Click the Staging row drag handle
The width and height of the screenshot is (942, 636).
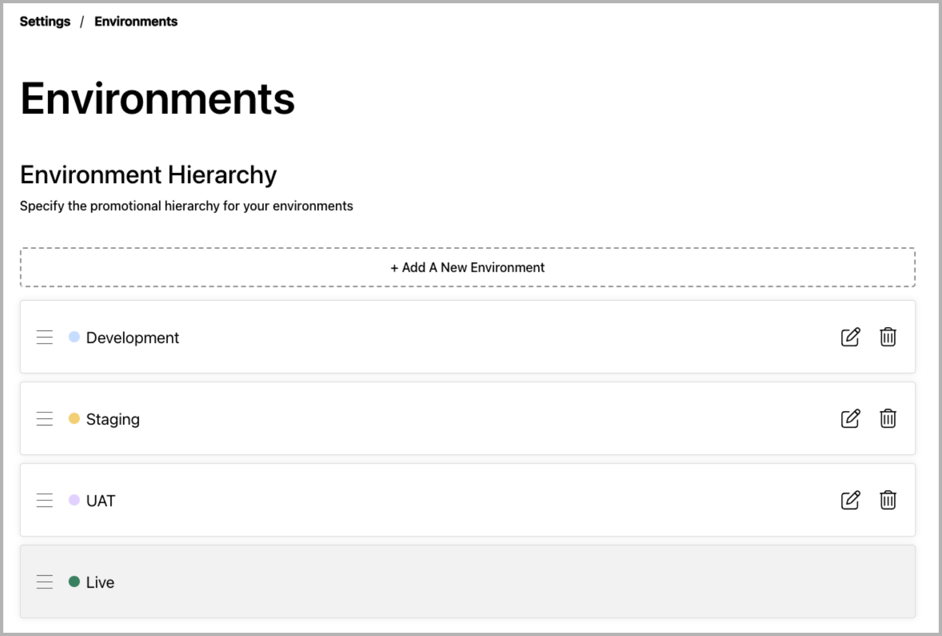[44, 419]
